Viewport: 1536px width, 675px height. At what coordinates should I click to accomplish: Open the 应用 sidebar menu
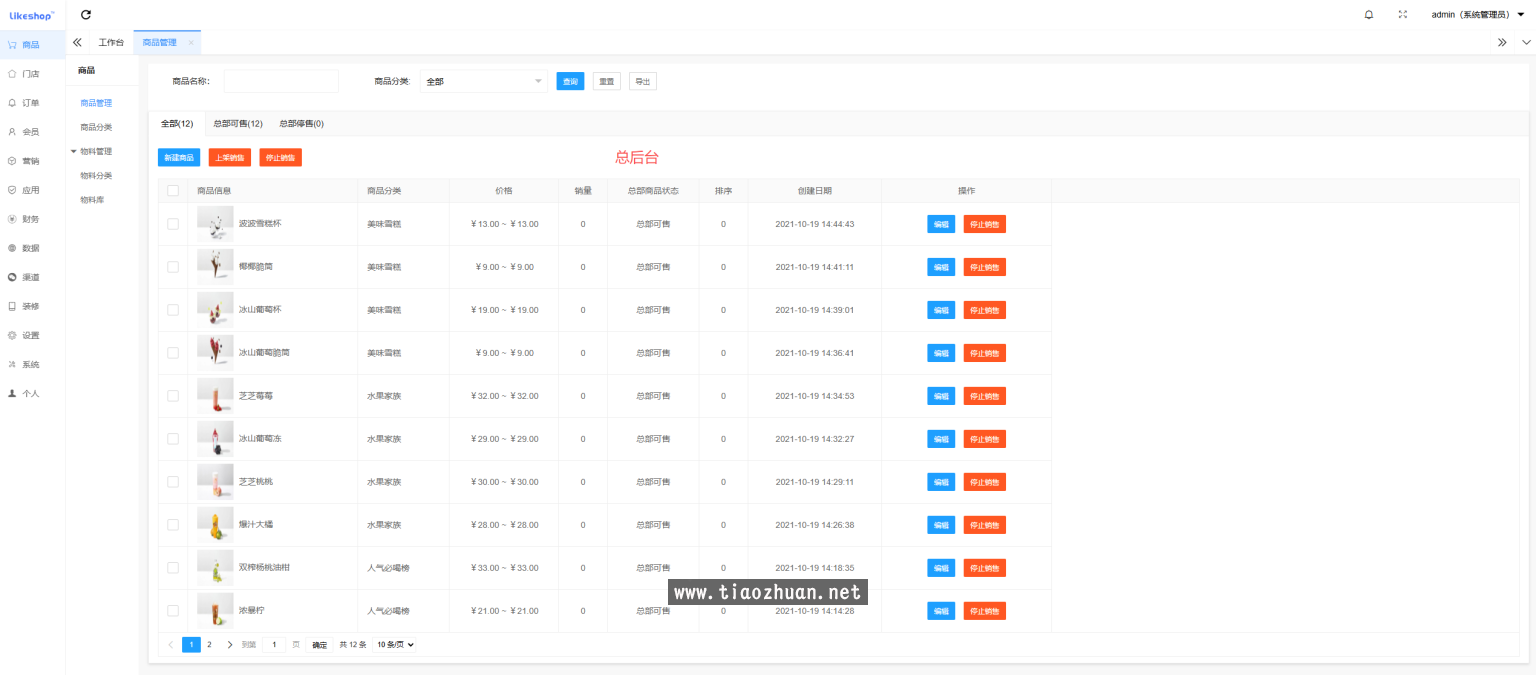coord(32,190)
